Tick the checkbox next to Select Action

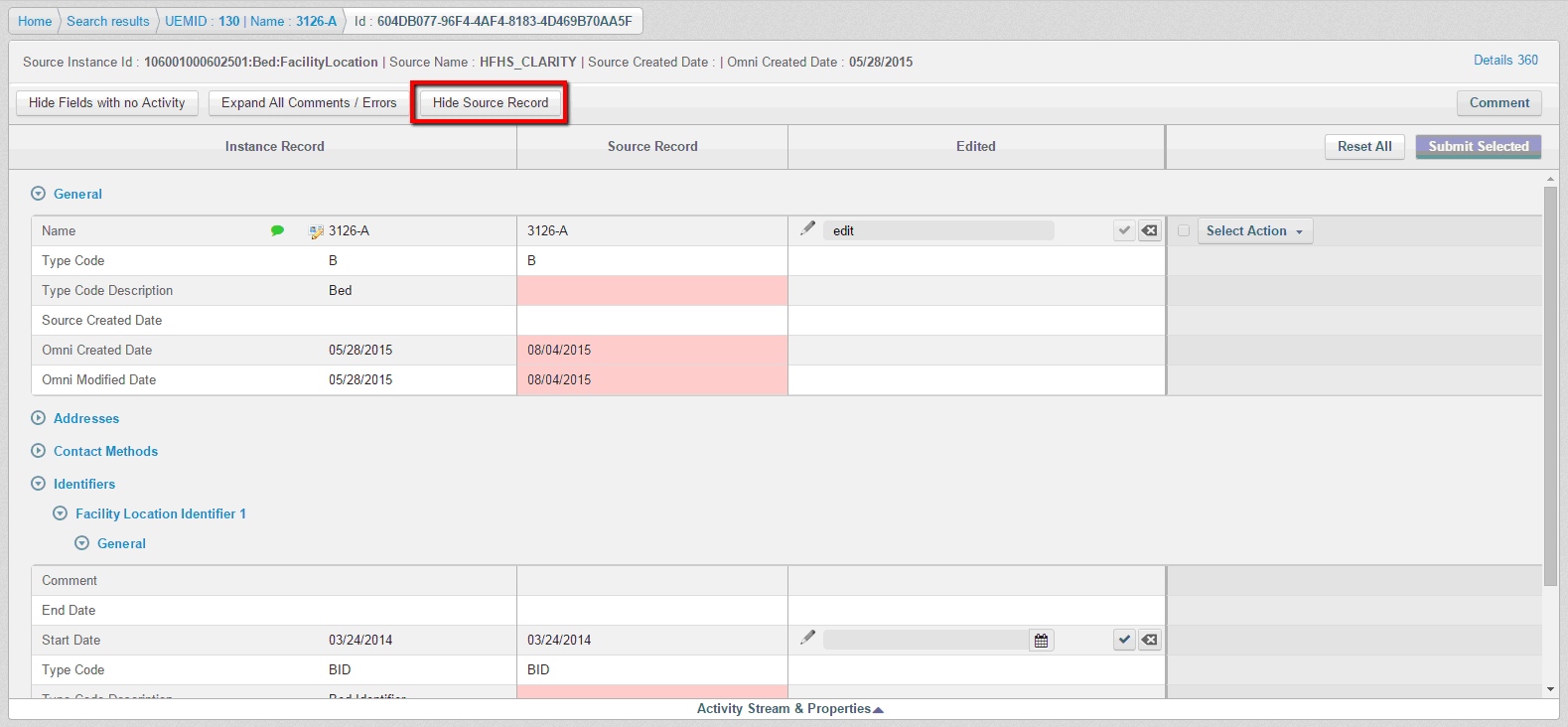(x=1184, y=230)
